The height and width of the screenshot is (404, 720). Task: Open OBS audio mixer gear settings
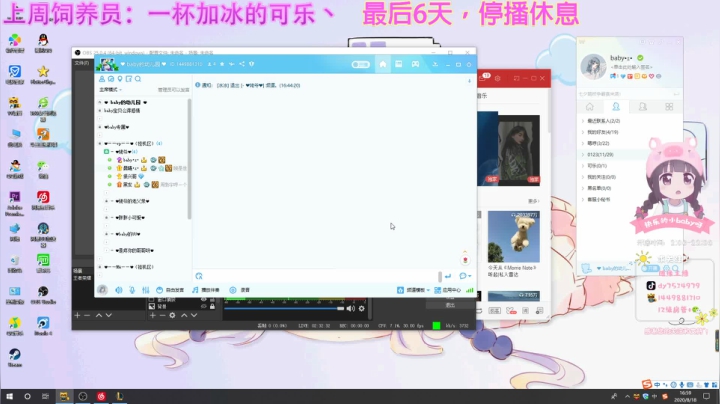[362, 309]
